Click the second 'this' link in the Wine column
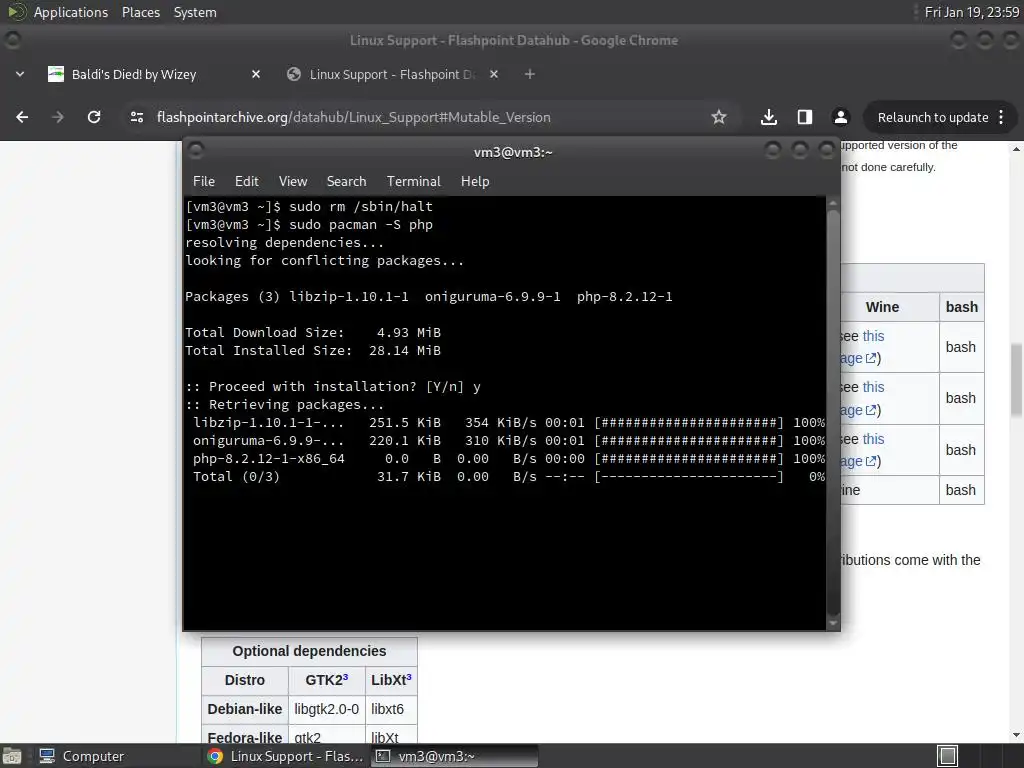The width and height of the screenshot is (1024, 768). [x=873, y=387]
